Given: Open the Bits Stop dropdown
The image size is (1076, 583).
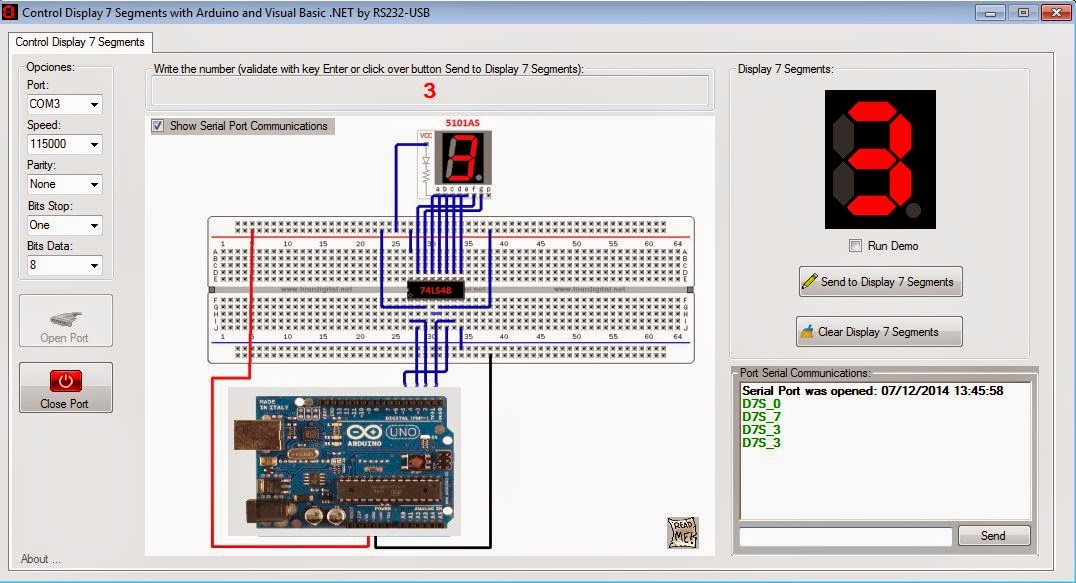Looking at the screenshot, I should [x=65, y=225].
